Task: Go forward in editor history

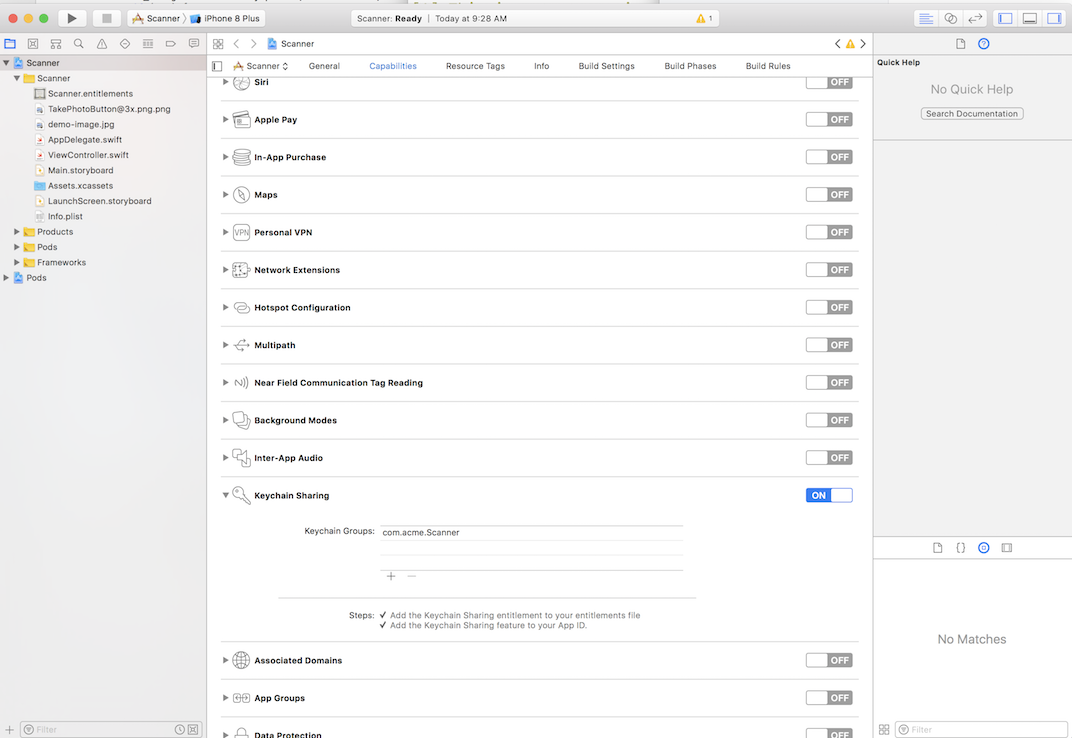Action: tap(253, 44)
